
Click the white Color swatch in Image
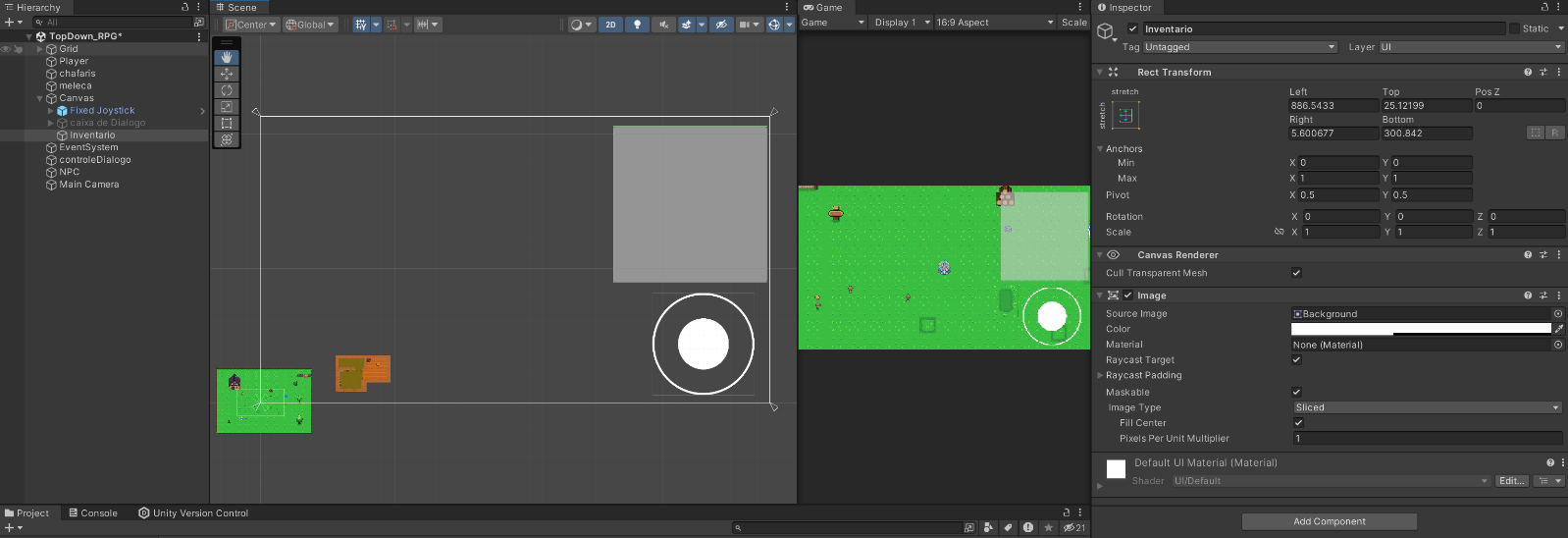tap(1421, 329)
